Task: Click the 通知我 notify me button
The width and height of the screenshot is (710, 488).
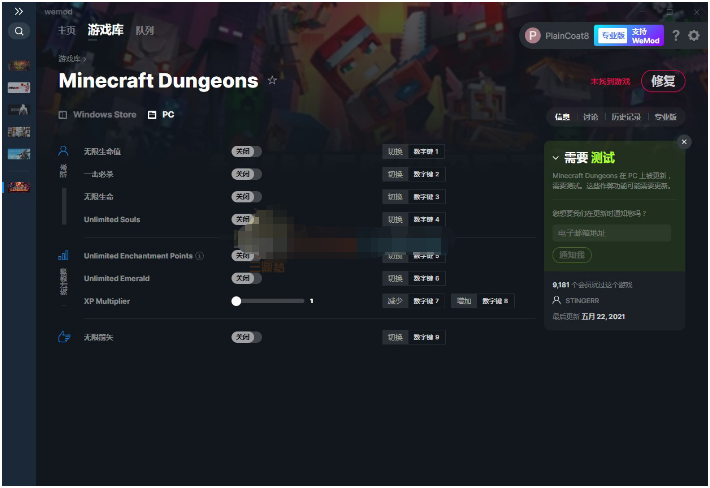Action: tap(572, 255)
